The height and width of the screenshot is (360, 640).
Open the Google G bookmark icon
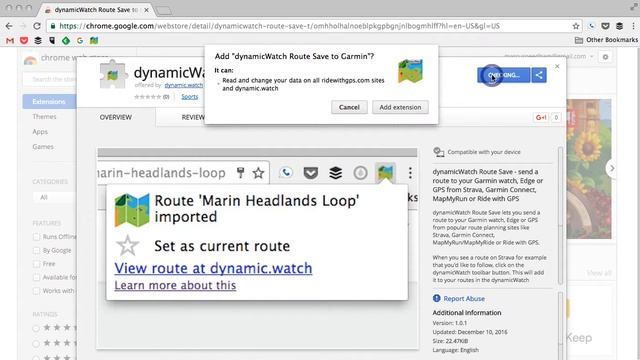point(80,40)
